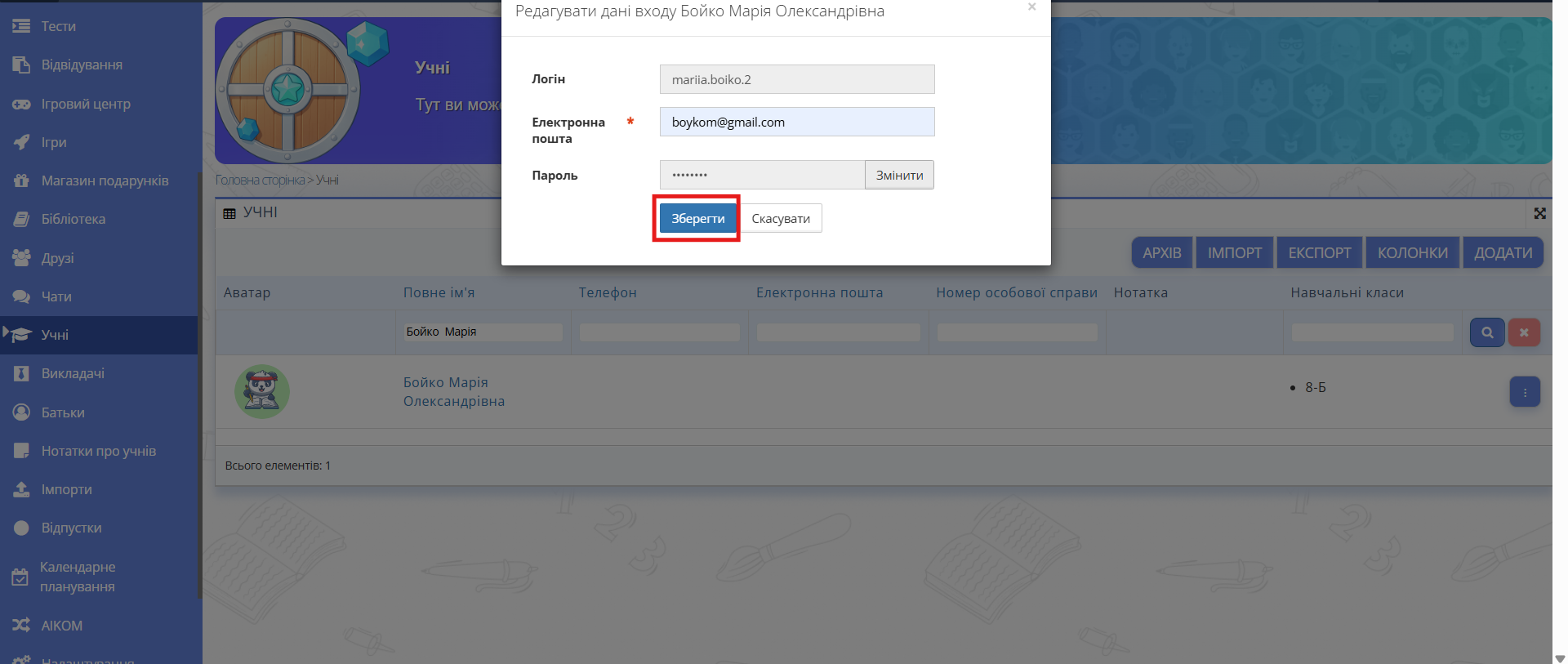
Task: Open Чати in the sidebar
Action: pyautogui.click(x=56, y=296)
